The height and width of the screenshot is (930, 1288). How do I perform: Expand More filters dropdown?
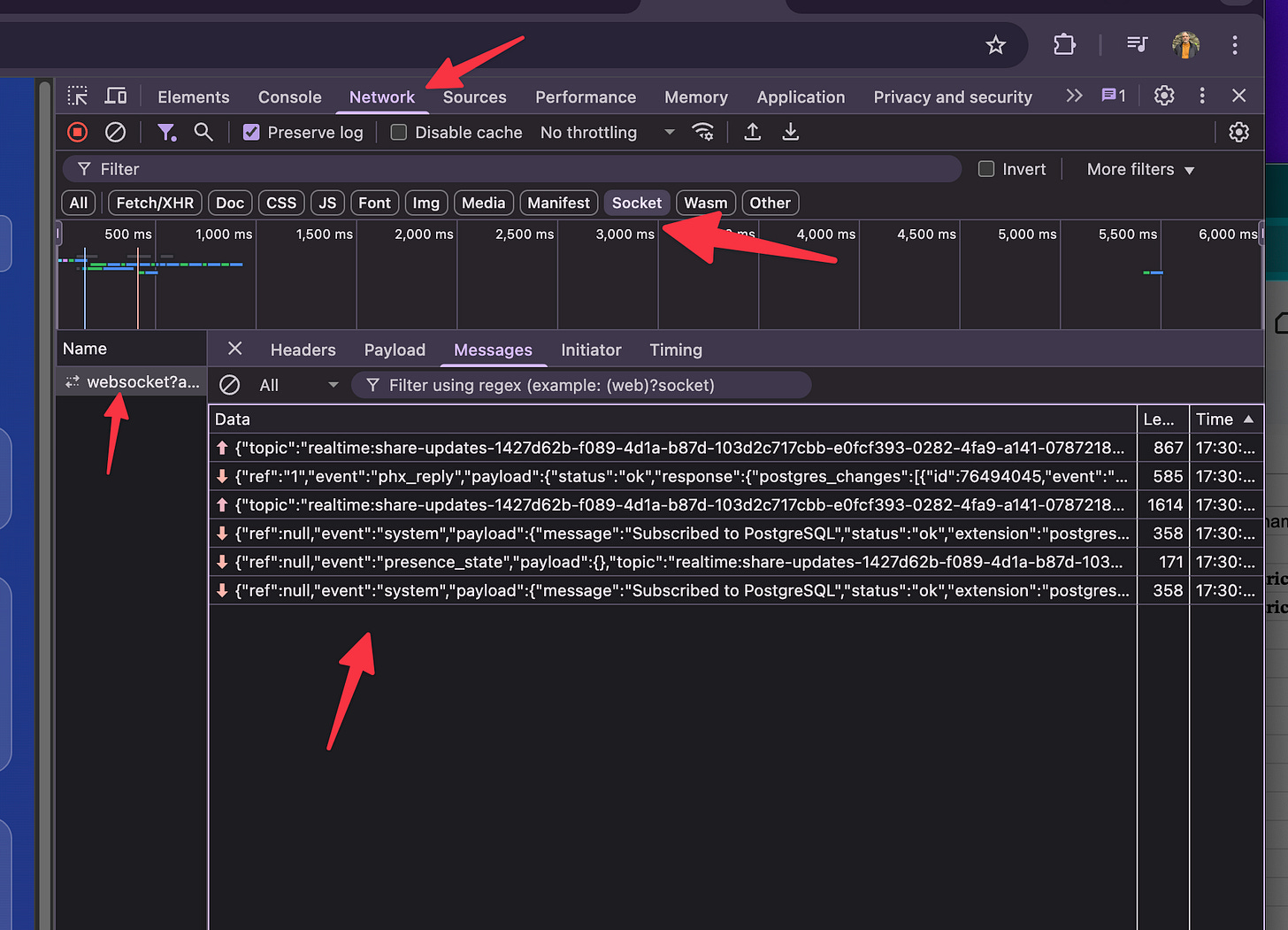(1140, 169)
